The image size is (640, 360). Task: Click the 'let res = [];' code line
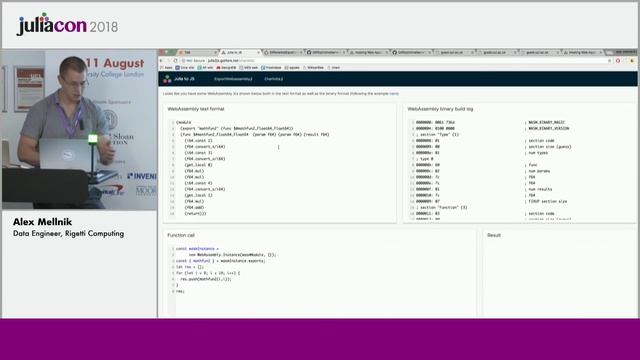(x=190, y=267)
